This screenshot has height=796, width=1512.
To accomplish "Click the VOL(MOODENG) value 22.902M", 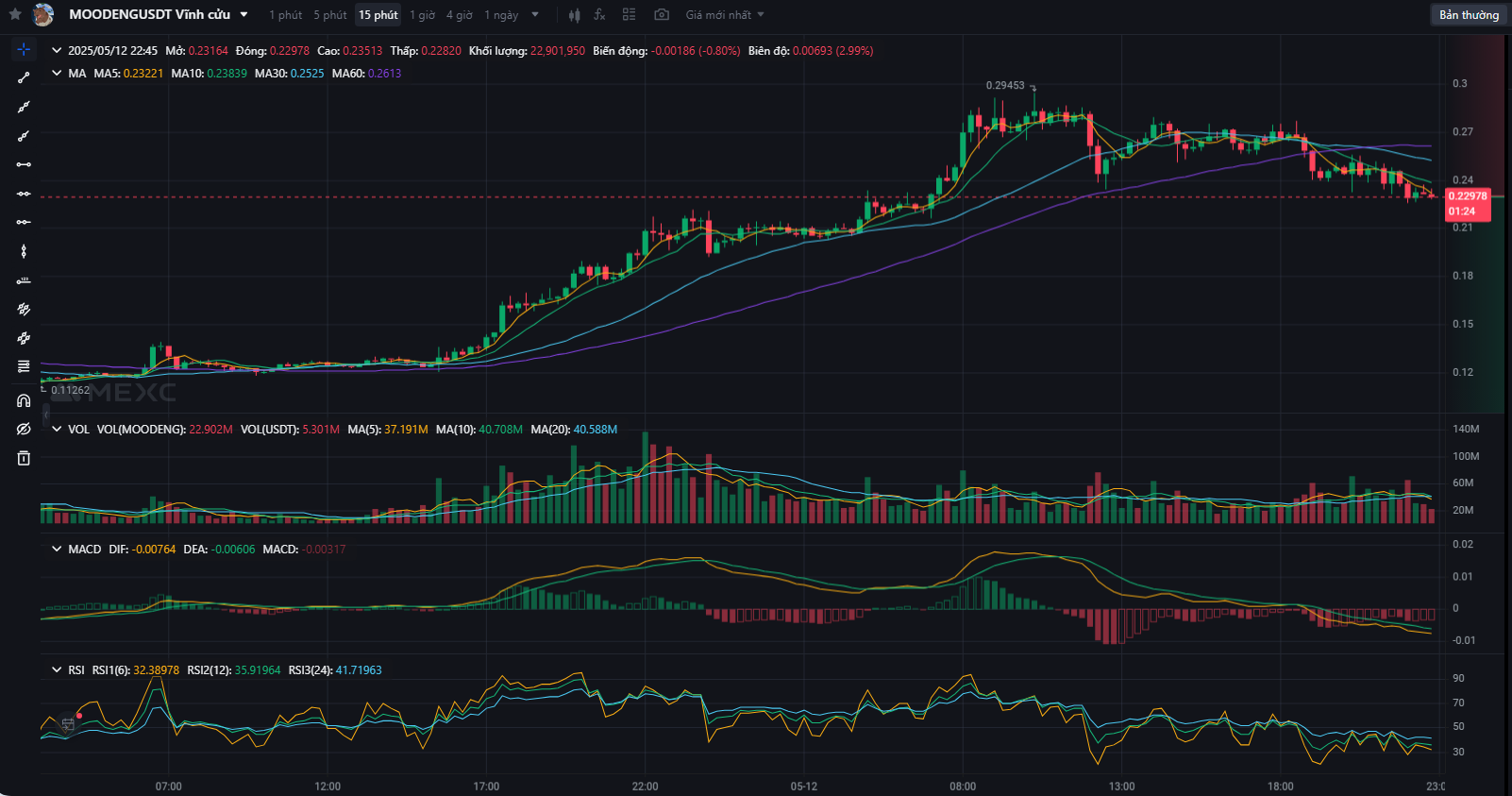I will (x=210, y=430).
